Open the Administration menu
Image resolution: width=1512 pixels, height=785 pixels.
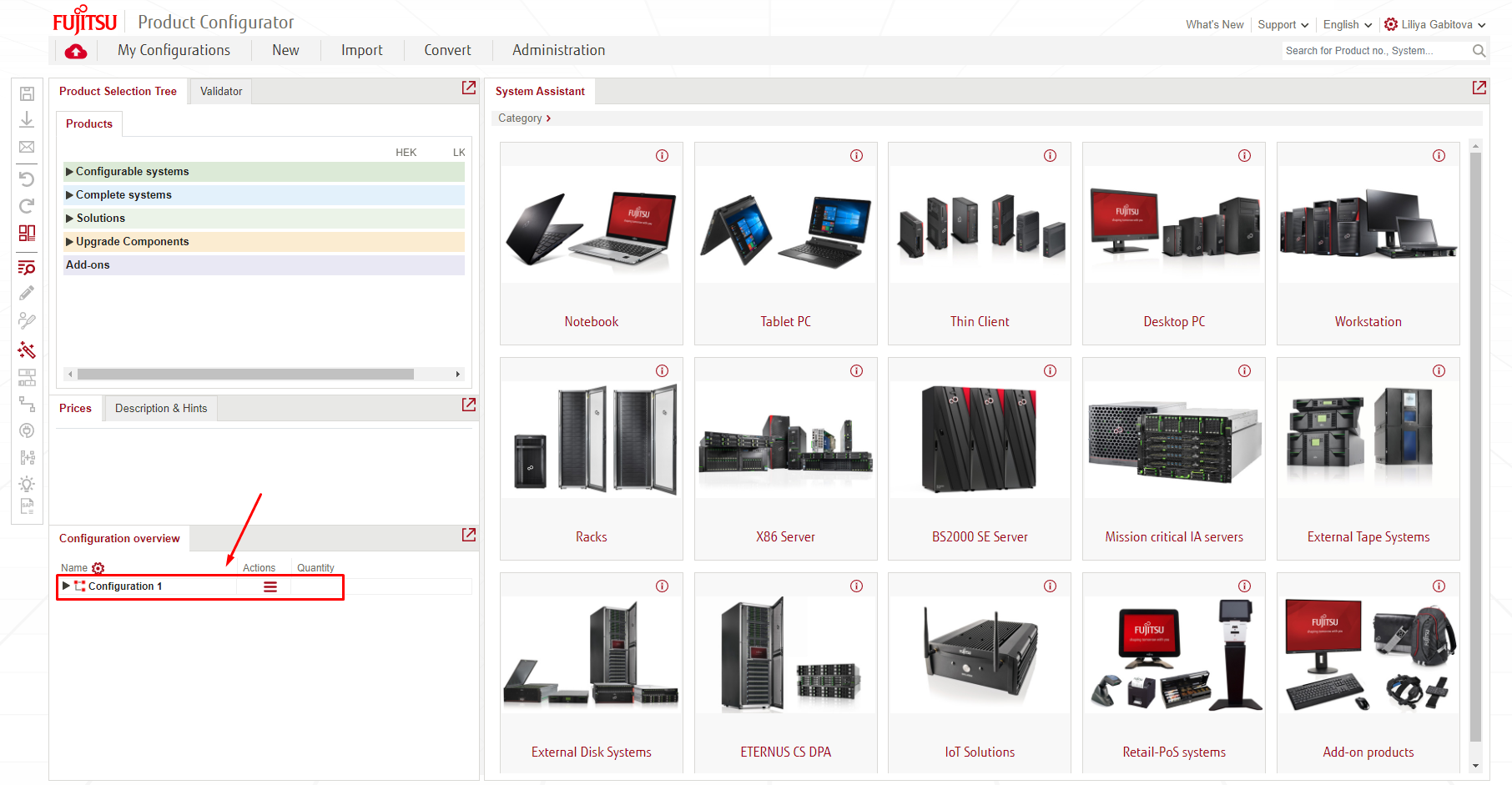(x=558, y=50)
